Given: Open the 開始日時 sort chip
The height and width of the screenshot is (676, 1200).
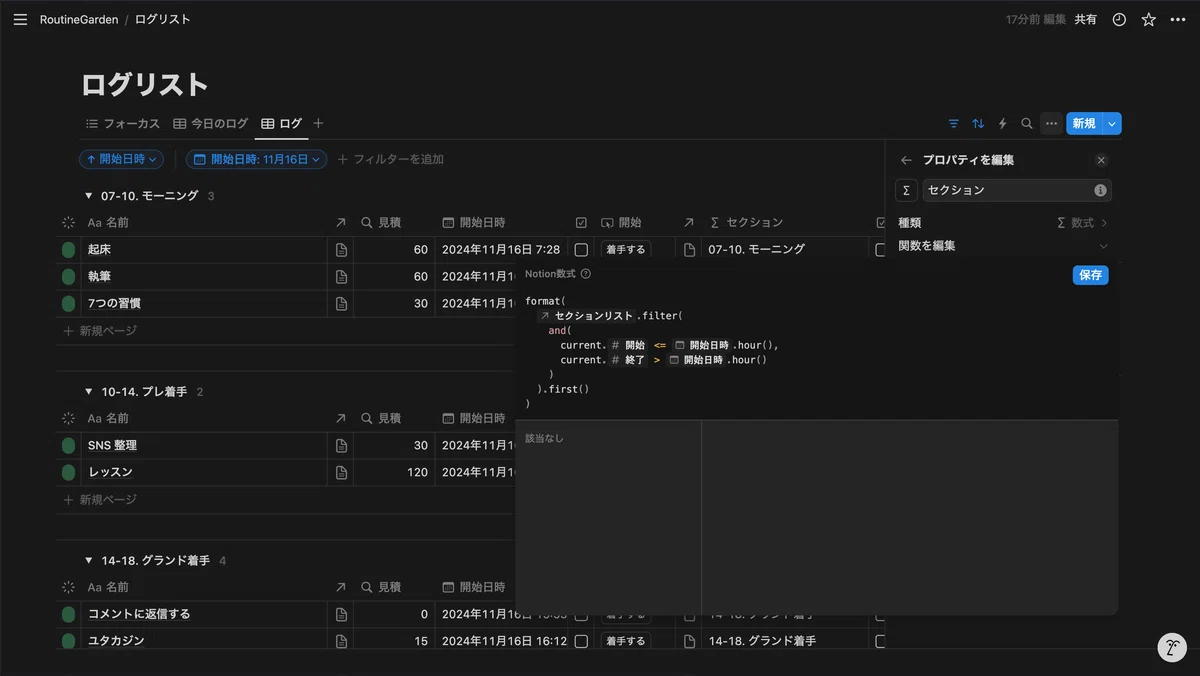Looking at the screenshot, I should click(121, 159).
